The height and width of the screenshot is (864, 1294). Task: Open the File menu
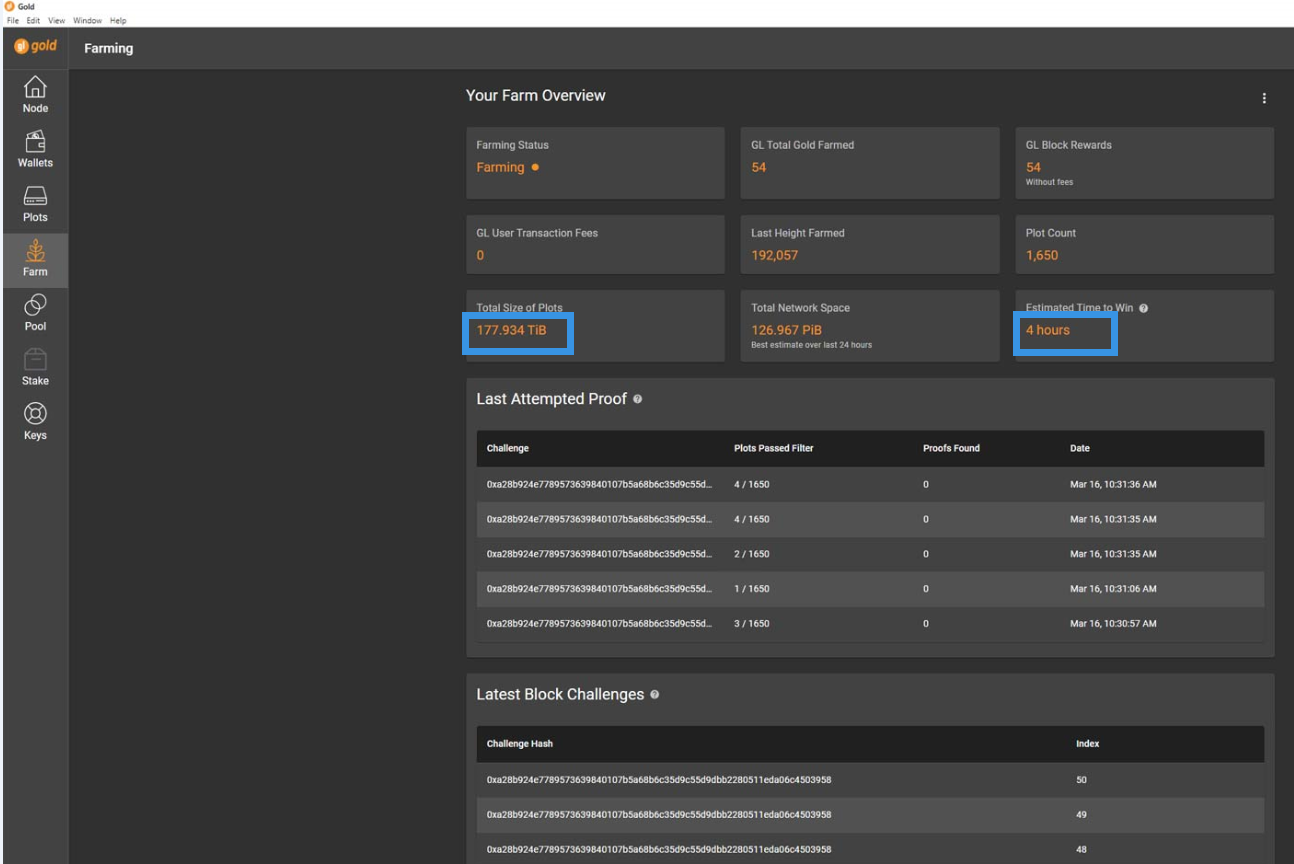tap(13, 21)
